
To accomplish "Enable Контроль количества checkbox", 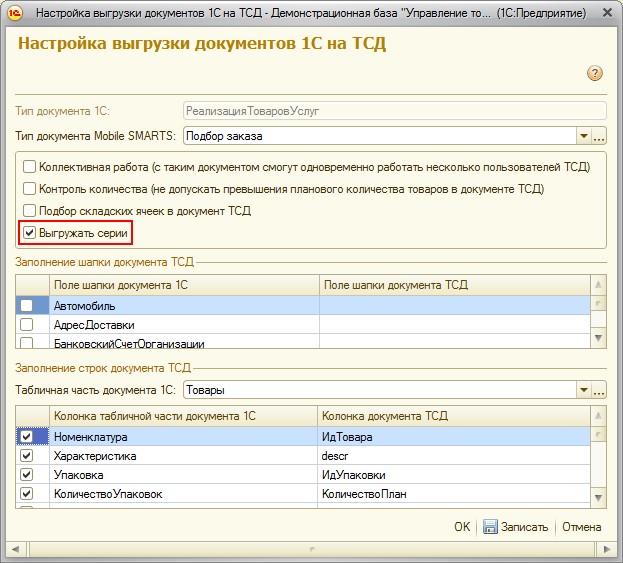I will point(29,189).
